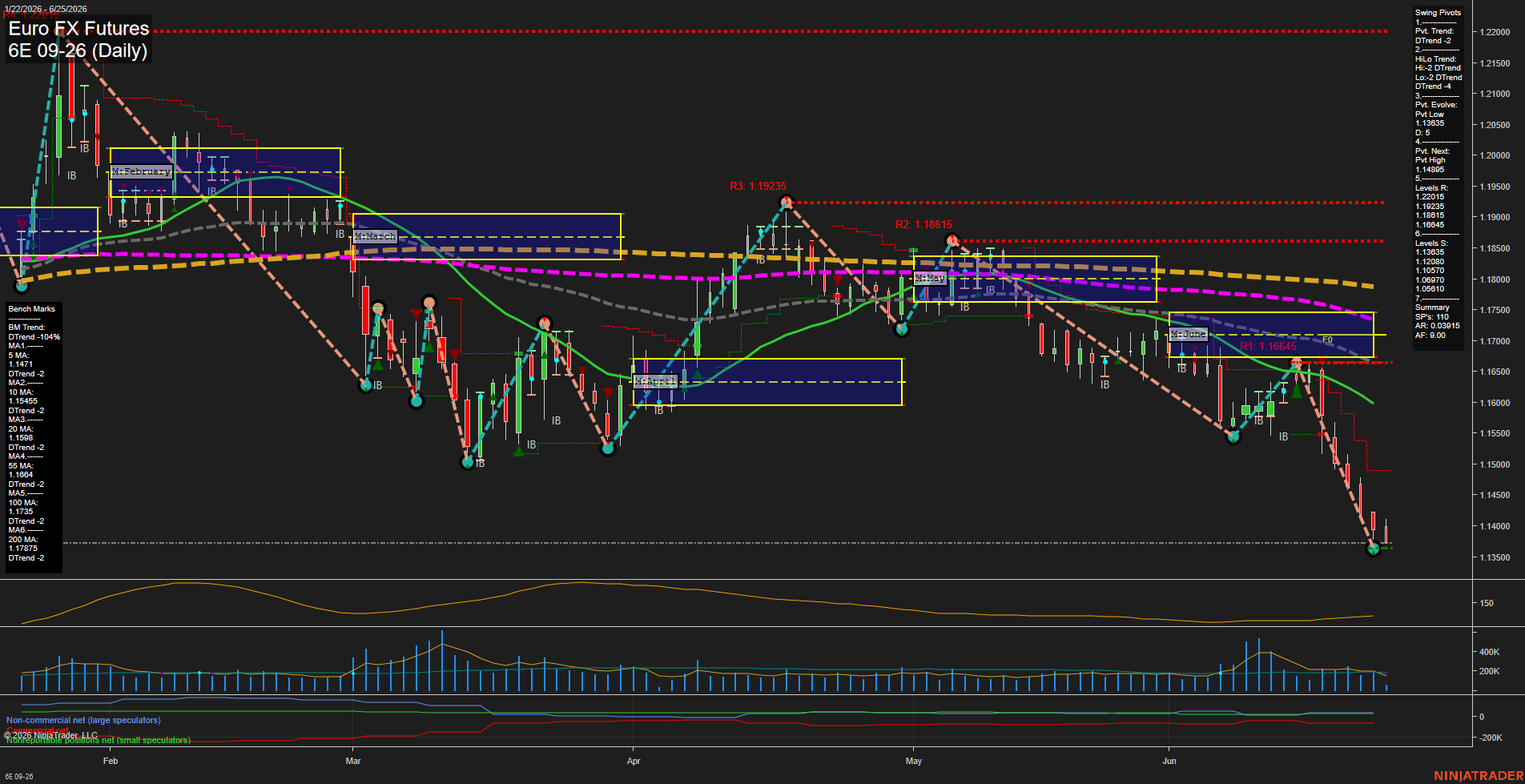Click the Levels S: heading in Swing Pivots

[x=1431, y=243]
